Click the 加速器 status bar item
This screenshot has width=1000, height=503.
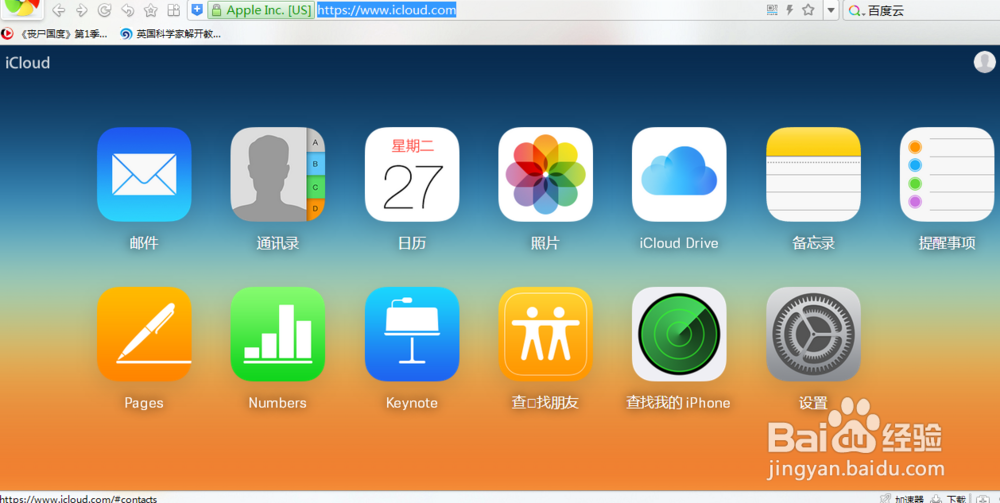903,499
